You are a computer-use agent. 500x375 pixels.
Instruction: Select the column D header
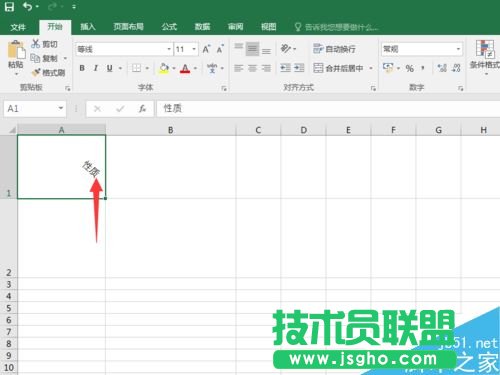click(303, 130)
